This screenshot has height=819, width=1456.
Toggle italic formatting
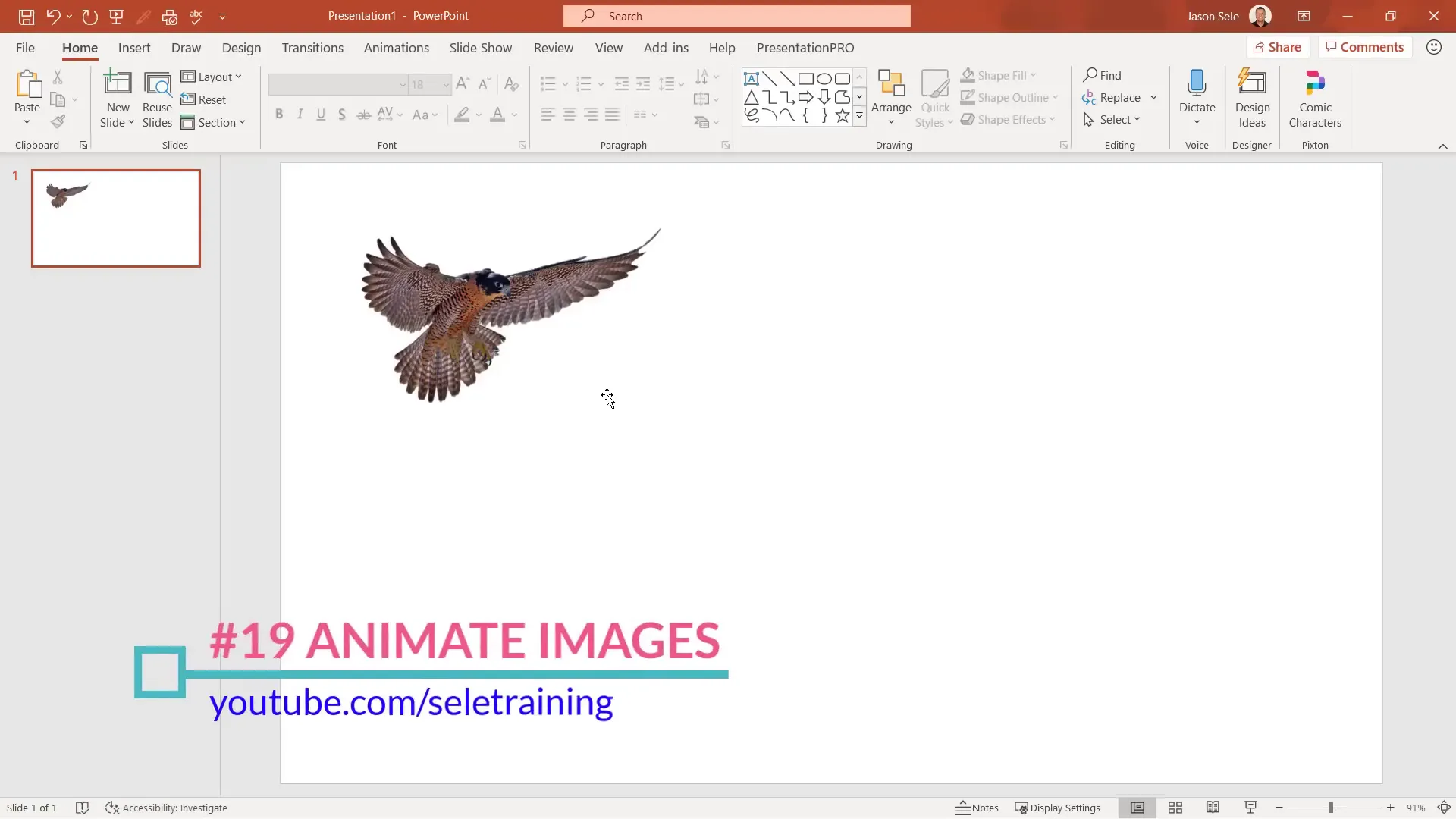click(x=300, y=114)
